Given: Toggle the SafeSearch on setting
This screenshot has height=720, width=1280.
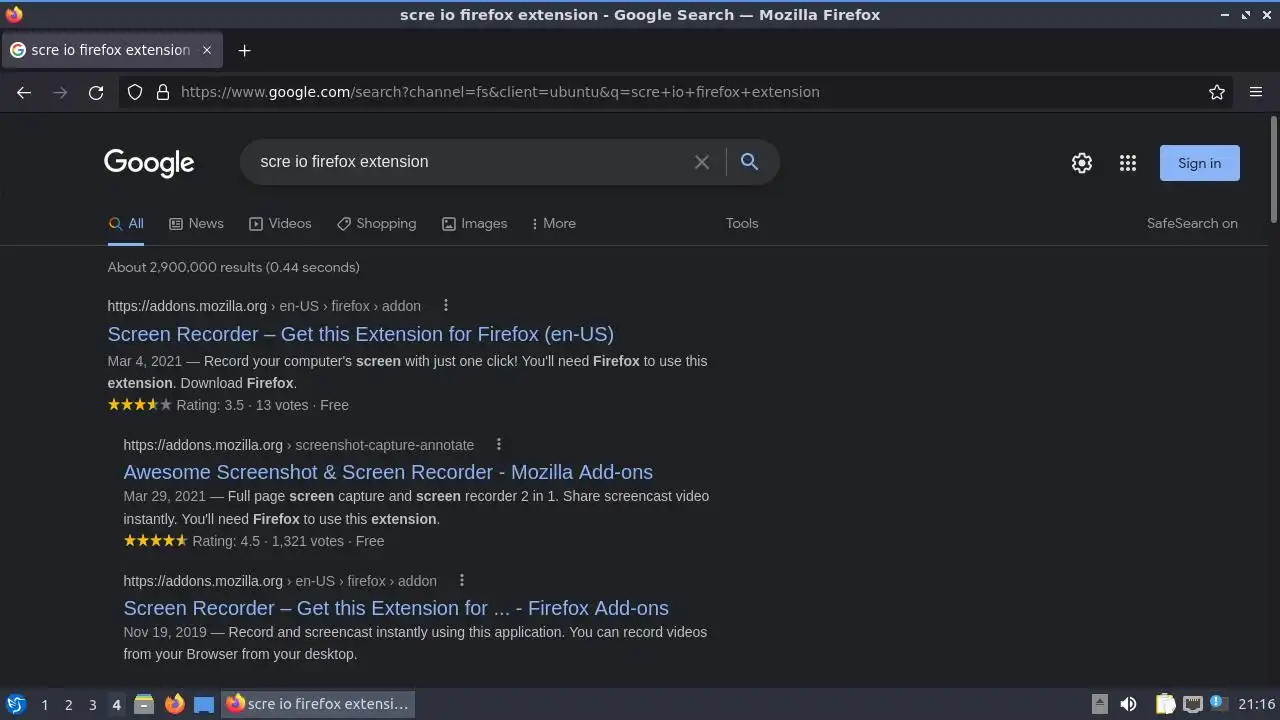Looking at the screenshot, I should (x=1192, y=223).
